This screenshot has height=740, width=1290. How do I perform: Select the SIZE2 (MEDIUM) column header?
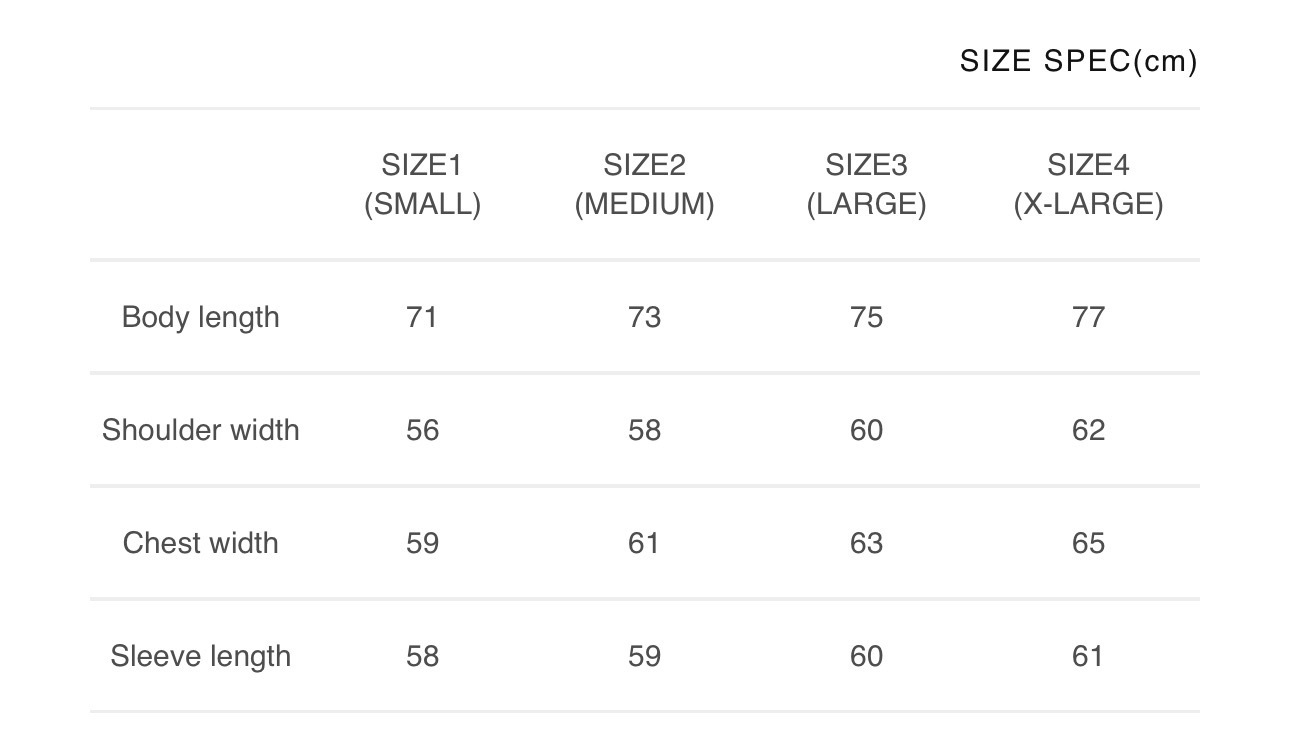tap(644, 185)
